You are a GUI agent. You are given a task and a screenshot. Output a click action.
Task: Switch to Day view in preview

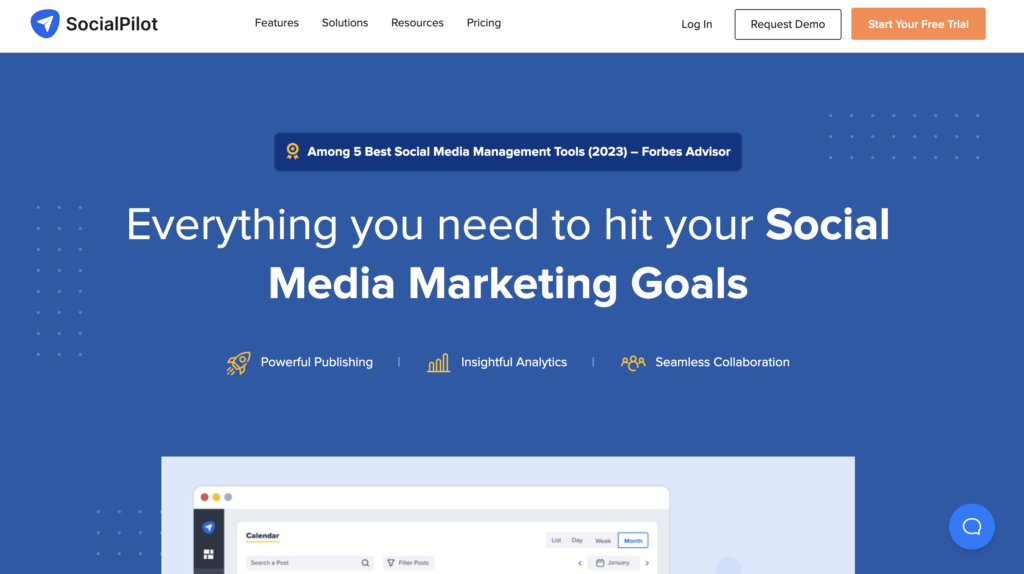(577, 541)
